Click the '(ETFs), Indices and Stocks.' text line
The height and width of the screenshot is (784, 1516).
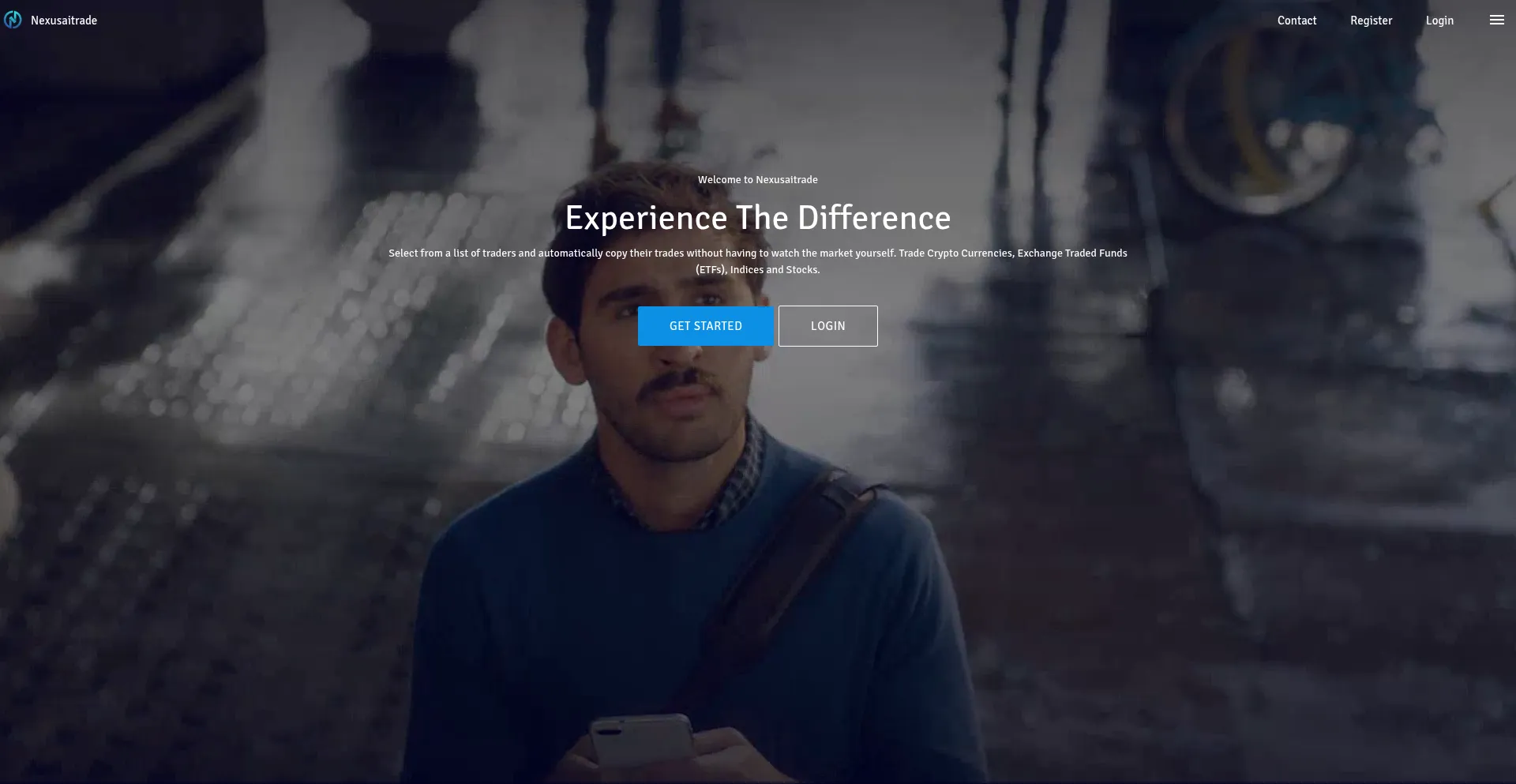[758, 270]
